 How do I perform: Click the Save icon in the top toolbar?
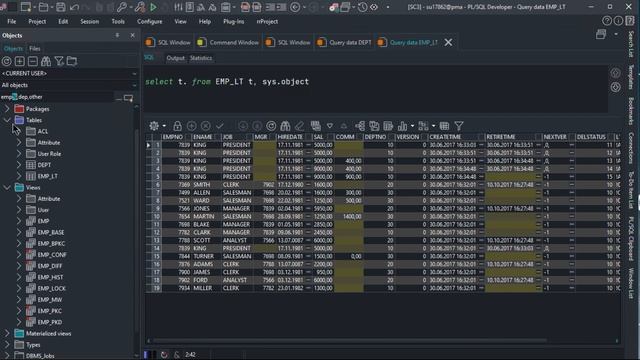click(60, 7)
